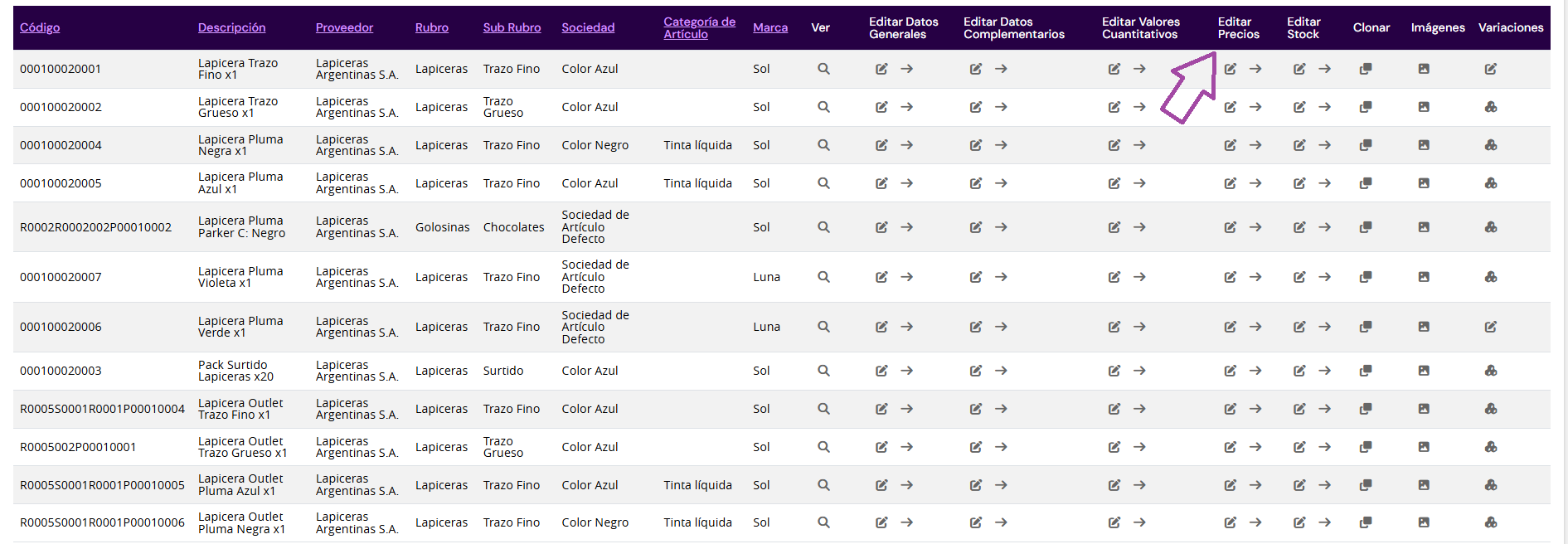
Task: Edit variations for Lapicera Pluma Verde x1
Action: point(1491,327)
